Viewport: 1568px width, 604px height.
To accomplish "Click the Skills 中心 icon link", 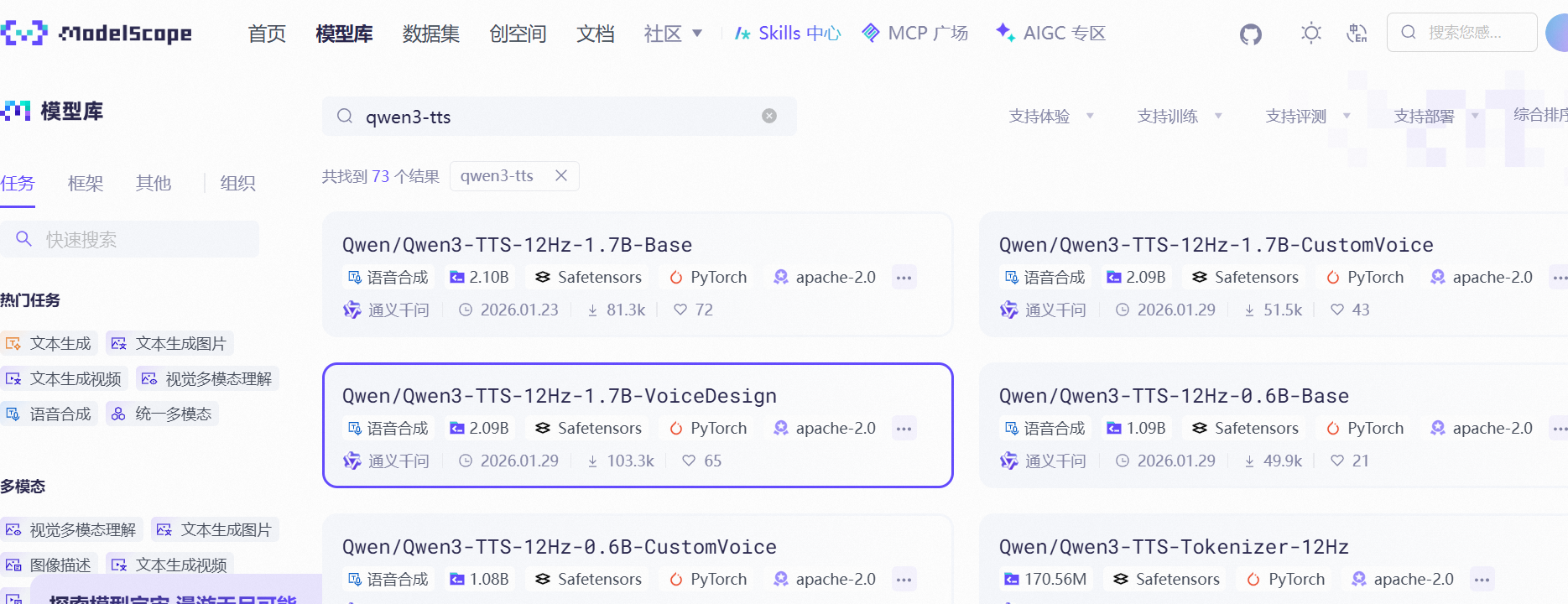I will [x=742, y=34].
